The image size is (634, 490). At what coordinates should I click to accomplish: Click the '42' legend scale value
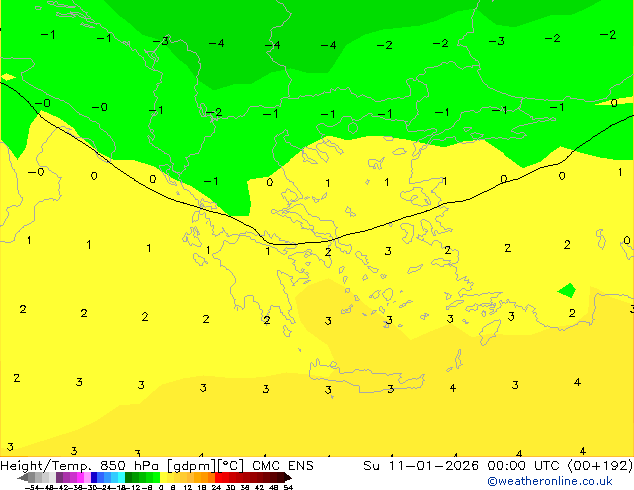(259, 488)
